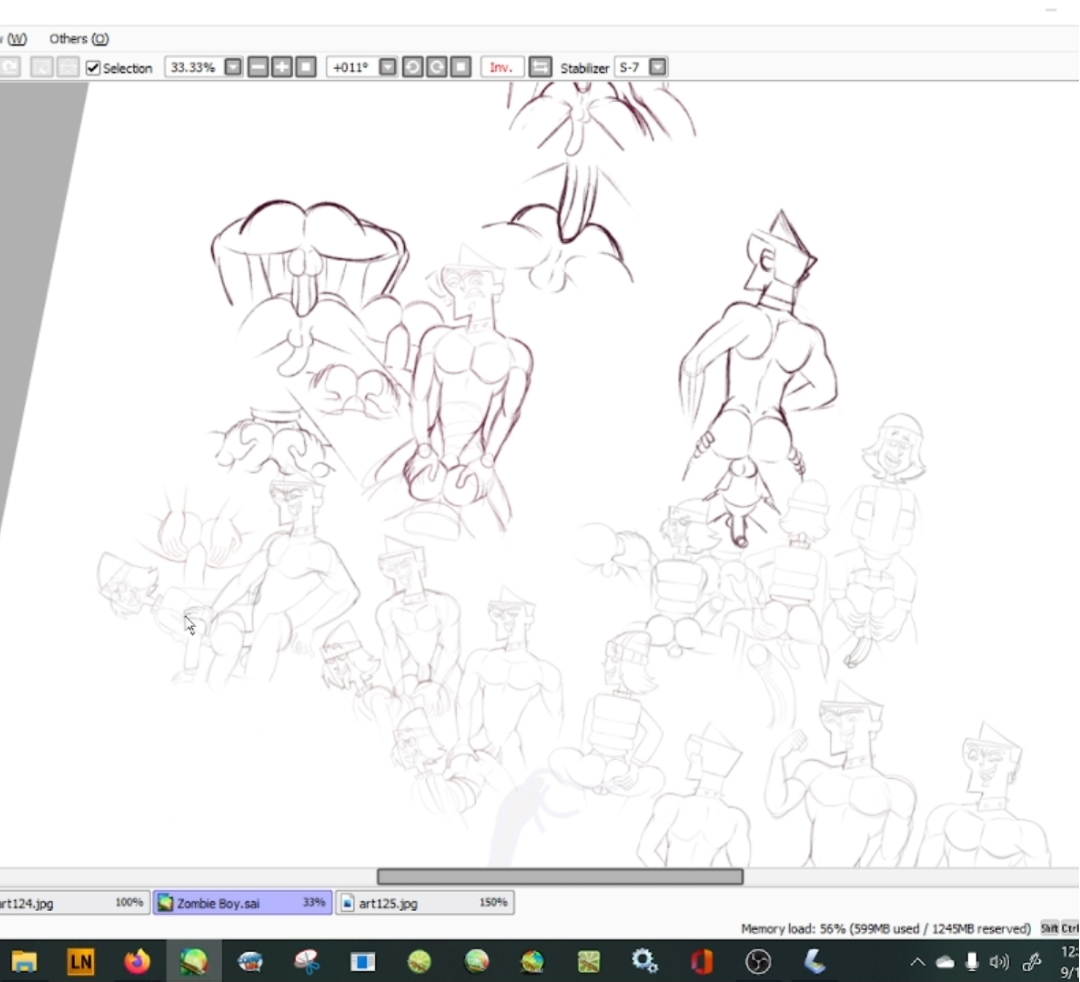
Task: Rotate the canvas view counterclockwise
Action: point(412,67)
